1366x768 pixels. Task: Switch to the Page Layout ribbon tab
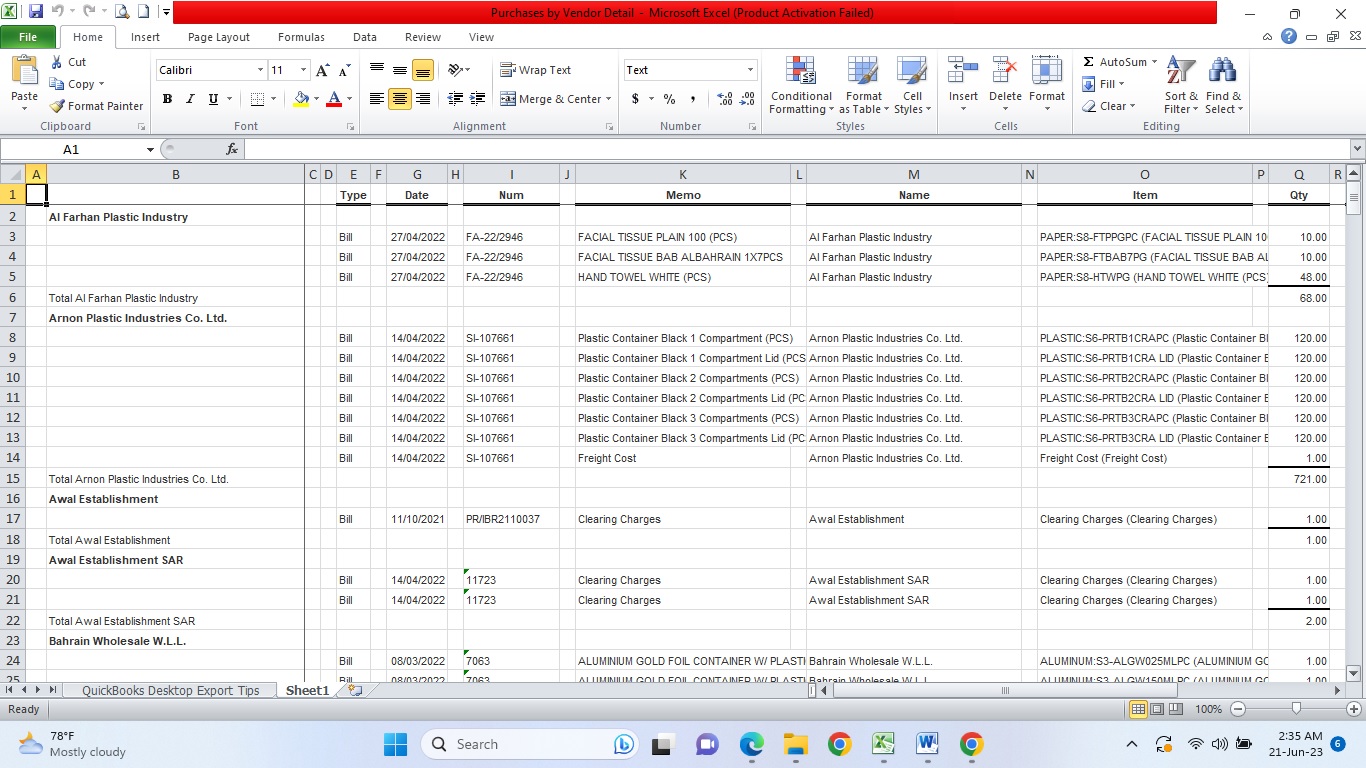click(x=219, y=37)
